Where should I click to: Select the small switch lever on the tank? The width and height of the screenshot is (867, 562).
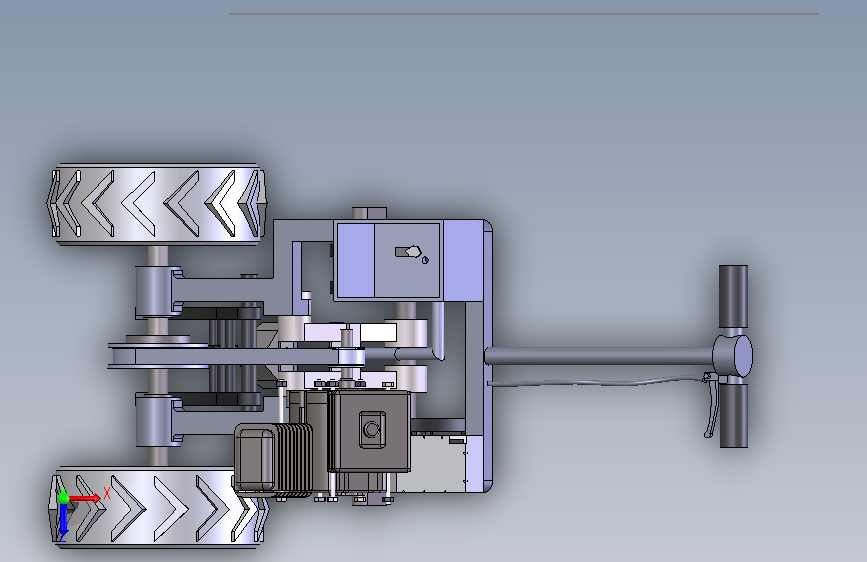pyautogui.click(x=408, y=252)
